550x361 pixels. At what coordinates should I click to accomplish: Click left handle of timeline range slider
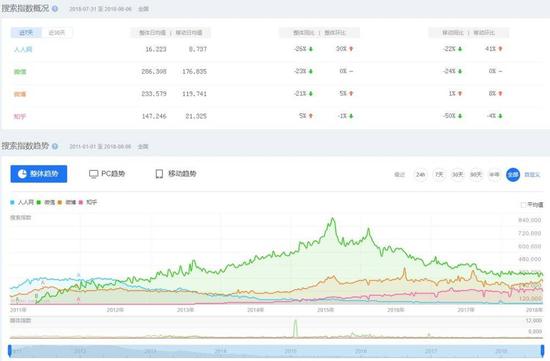tap(10, 351)
